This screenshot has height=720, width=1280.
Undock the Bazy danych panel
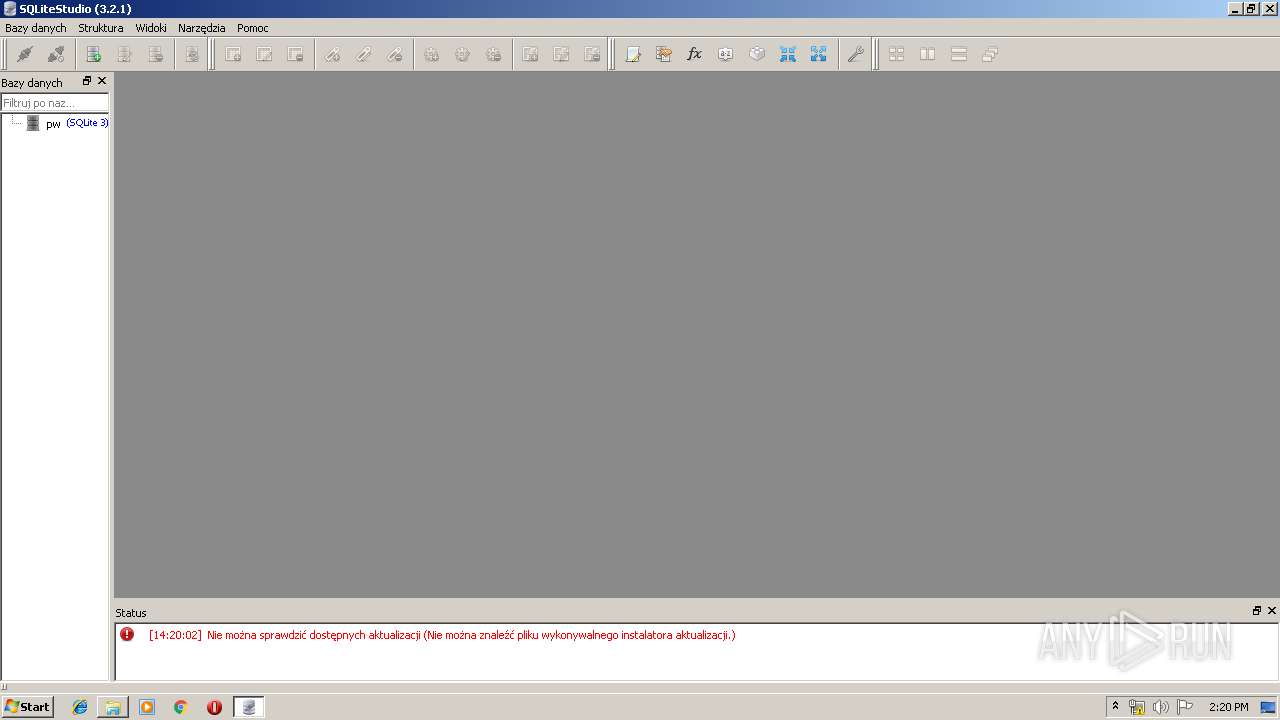click(x=87, y=81)
